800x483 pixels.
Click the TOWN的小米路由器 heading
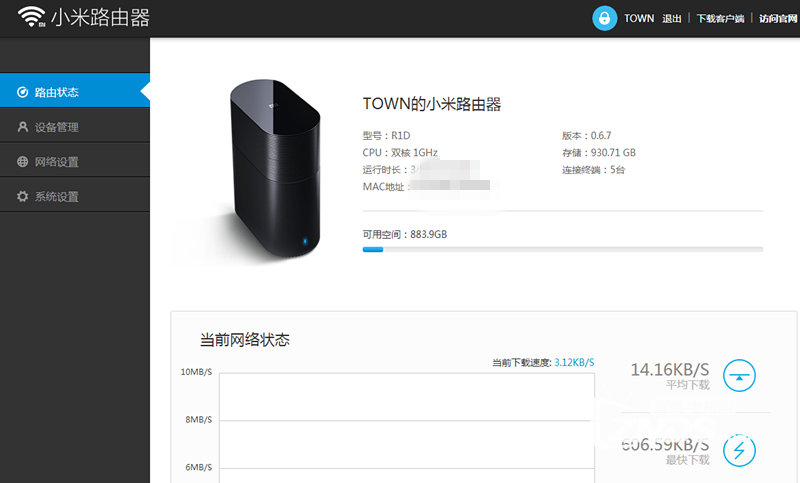(x=432, y=104)
